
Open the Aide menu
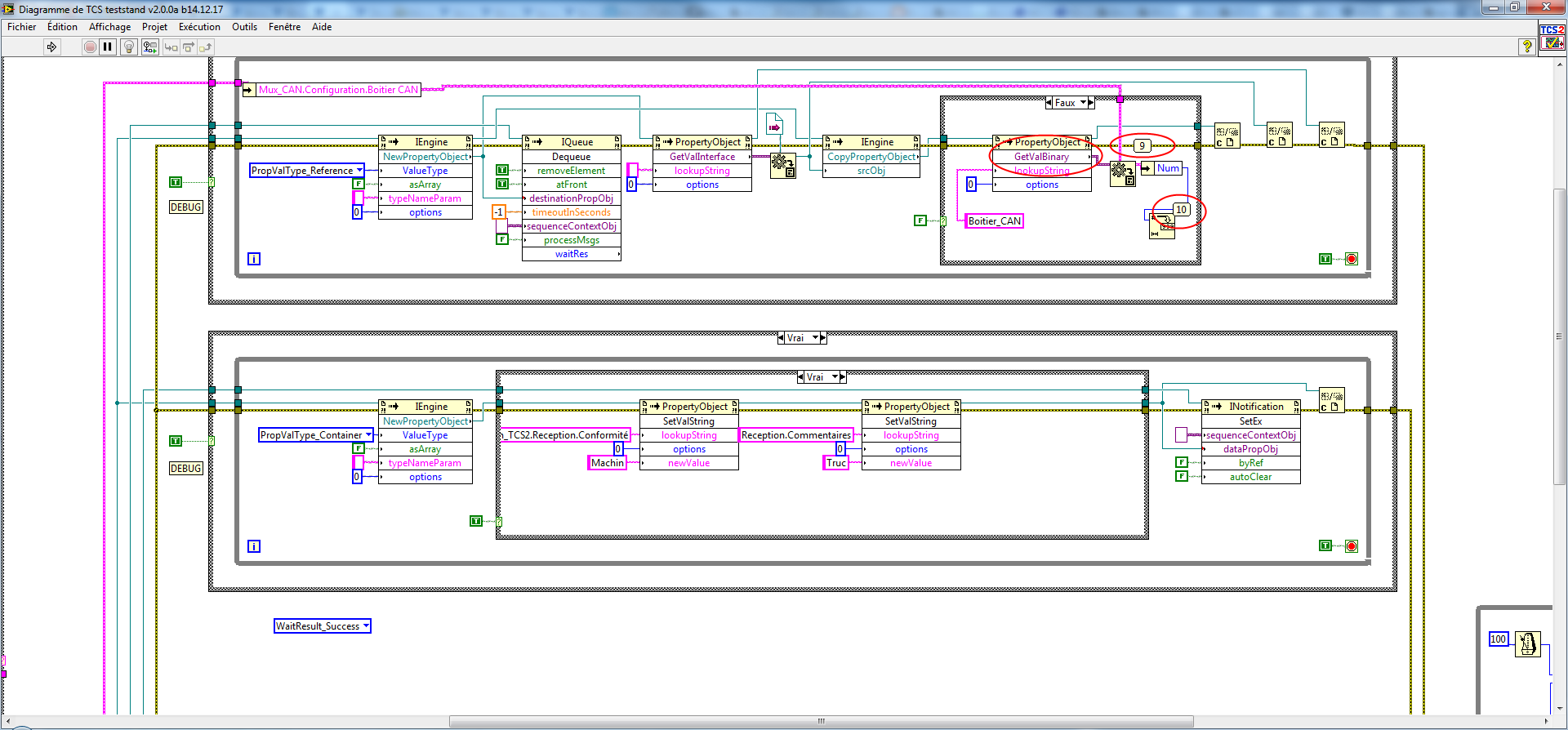point(322,27)
